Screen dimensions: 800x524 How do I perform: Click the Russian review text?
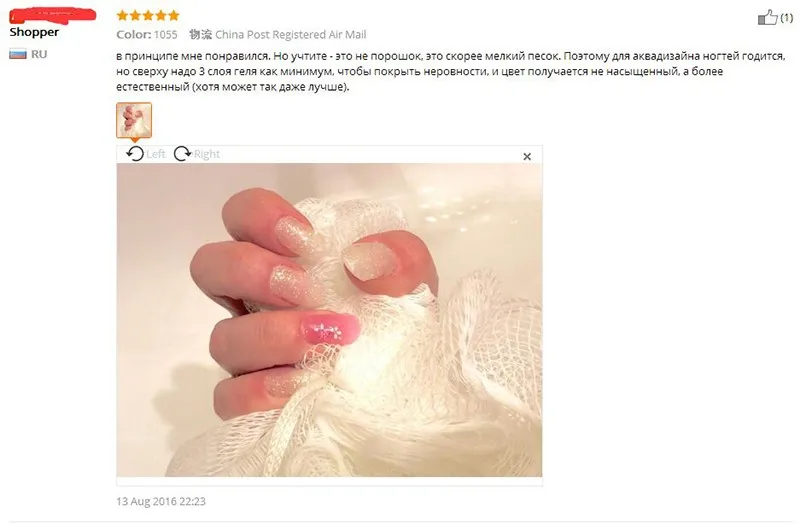pos(451,71)
